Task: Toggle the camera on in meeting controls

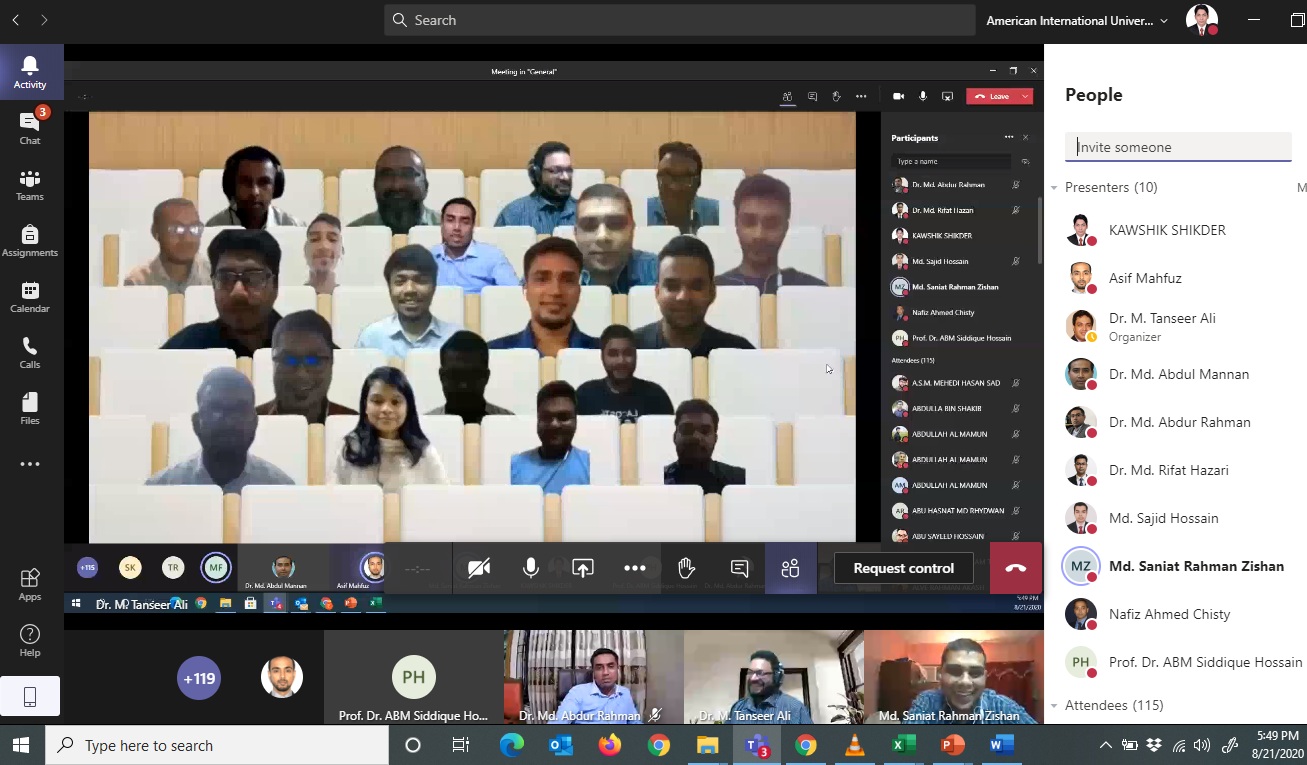Action: point(479,568)
